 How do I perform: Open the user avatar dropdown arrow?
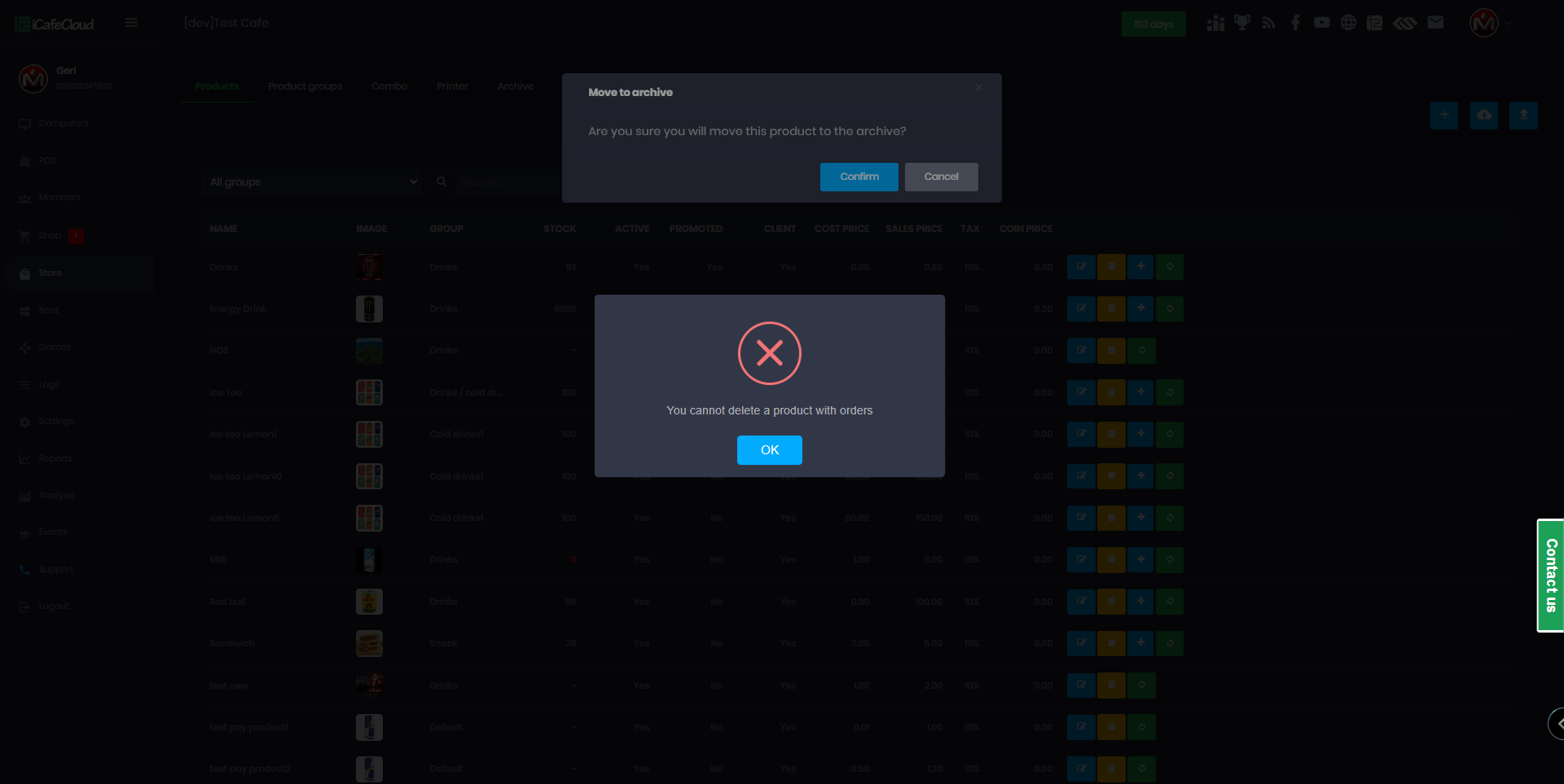pyautogui.click(x=1508, y=24)
